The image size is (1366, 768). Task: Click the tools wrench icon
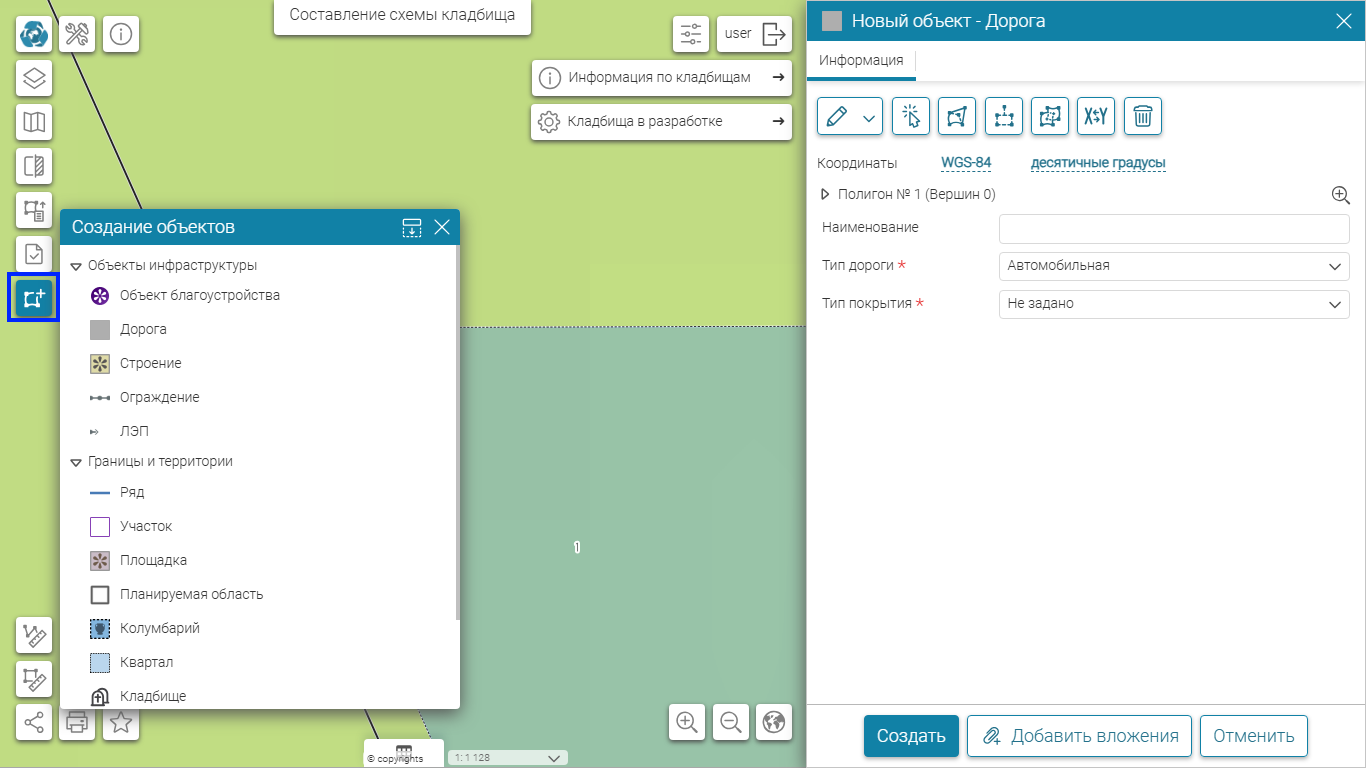coord(78,34)
